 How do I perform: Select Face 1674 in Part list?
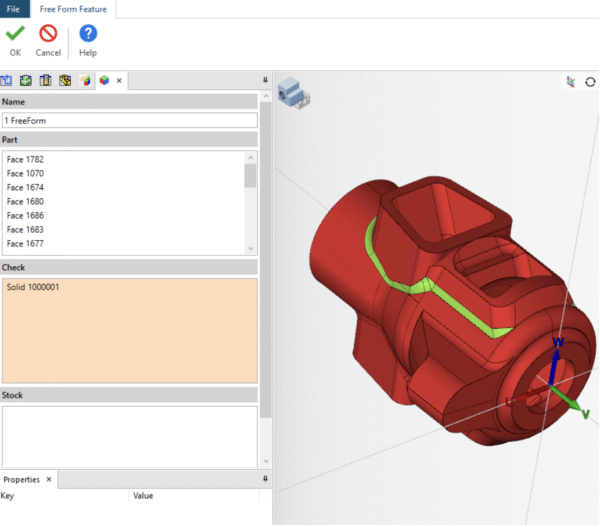tap(25, 188)
